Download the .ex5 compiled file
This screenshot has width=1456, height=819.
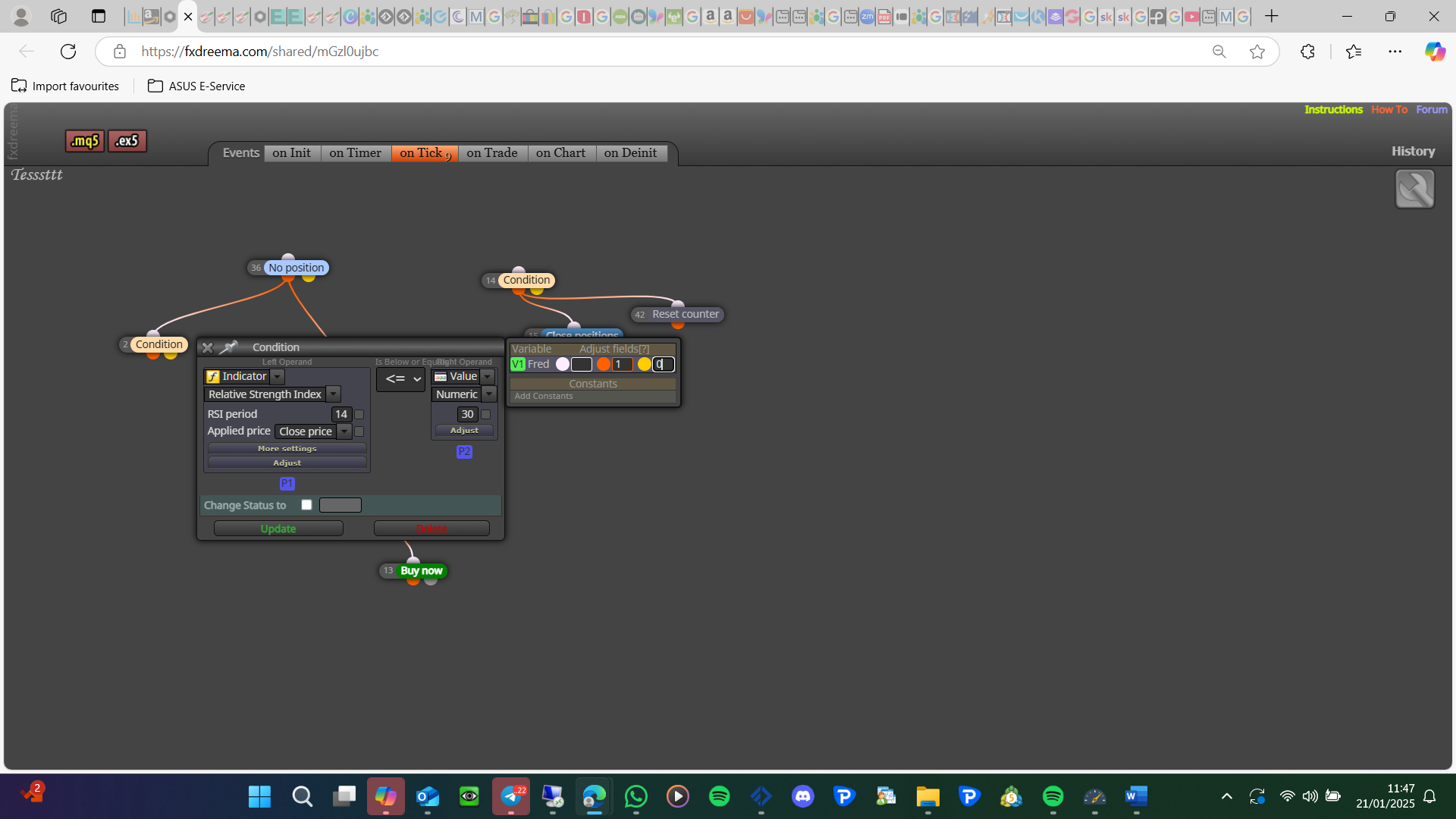pos(127,141)
